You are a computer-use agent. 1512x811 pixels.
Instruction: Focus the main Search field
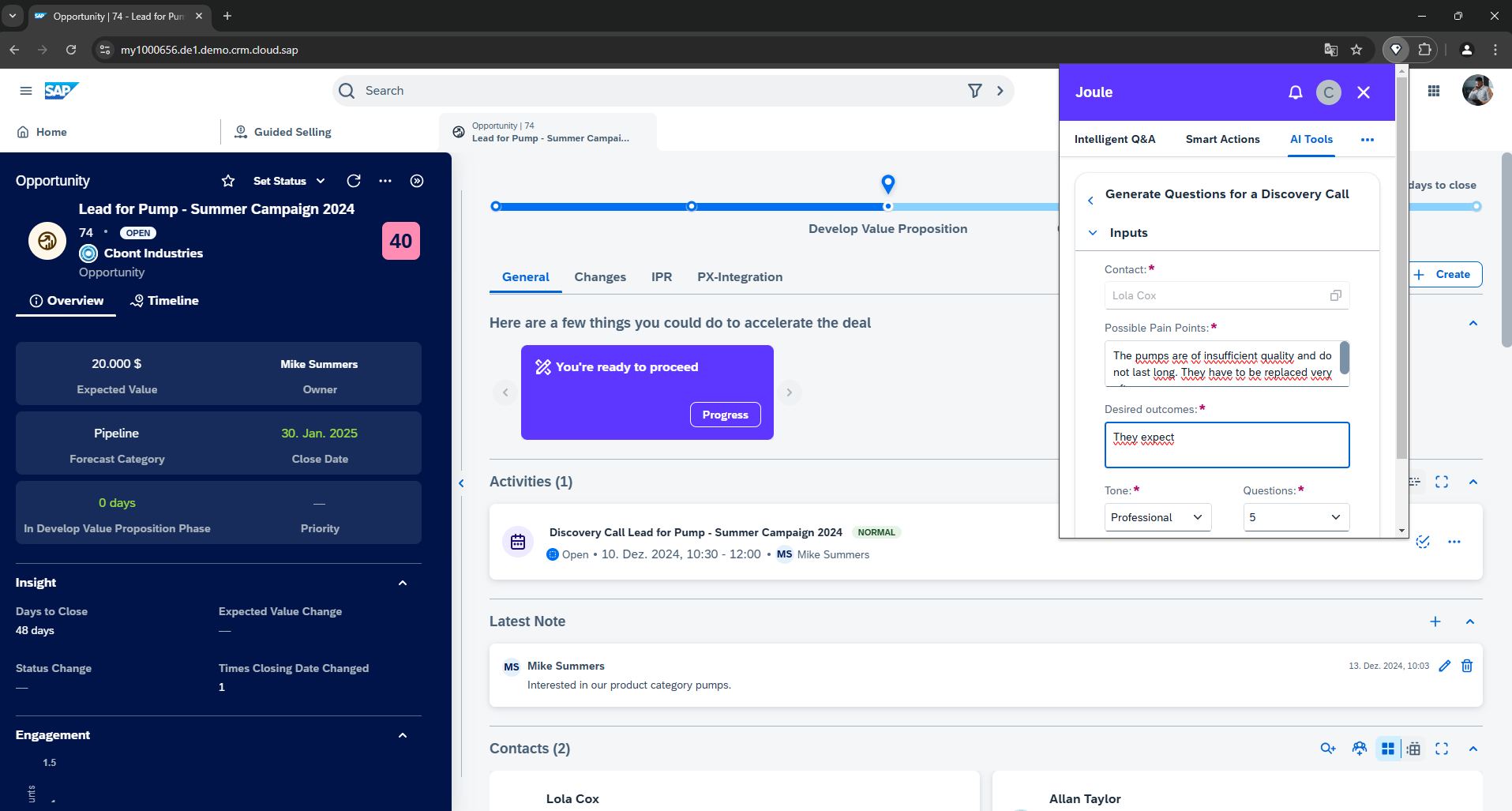tap(662, 91)
